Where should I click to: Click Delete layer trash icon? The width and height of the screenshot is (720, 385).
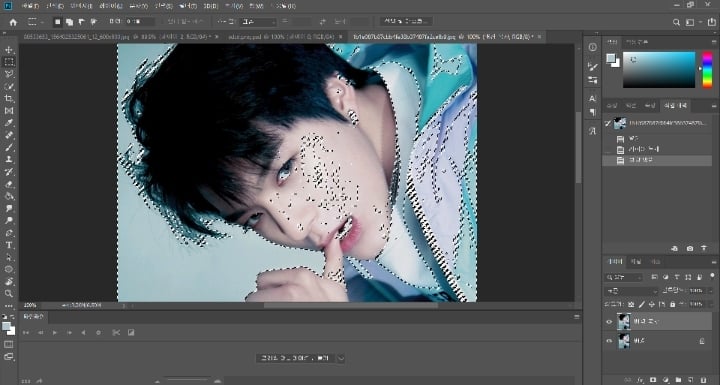click(704, 380)
